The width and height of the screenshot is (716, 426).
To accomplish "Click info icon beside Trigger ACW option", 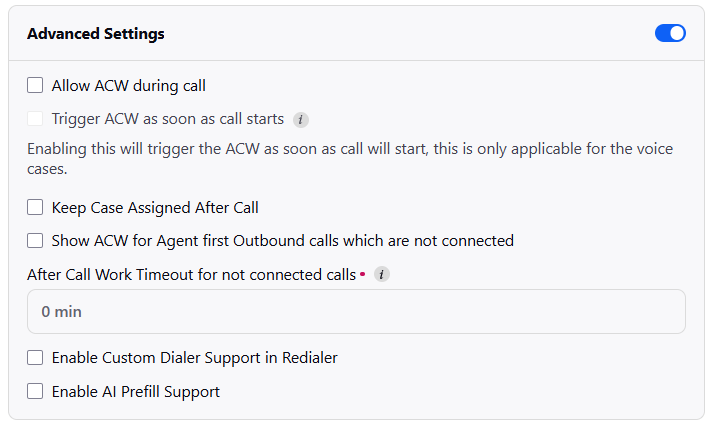I will [x=300, y=120].
